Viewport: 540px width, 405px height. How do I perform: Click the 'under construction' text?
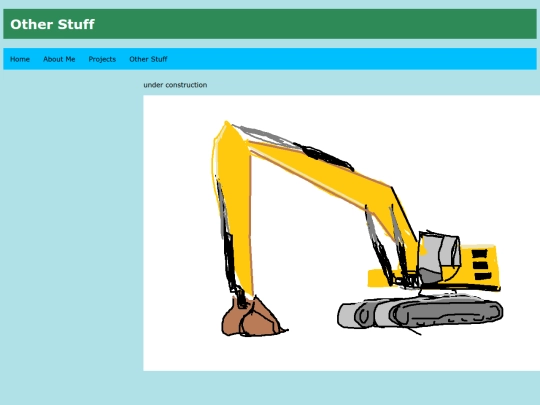pos(175,85)
